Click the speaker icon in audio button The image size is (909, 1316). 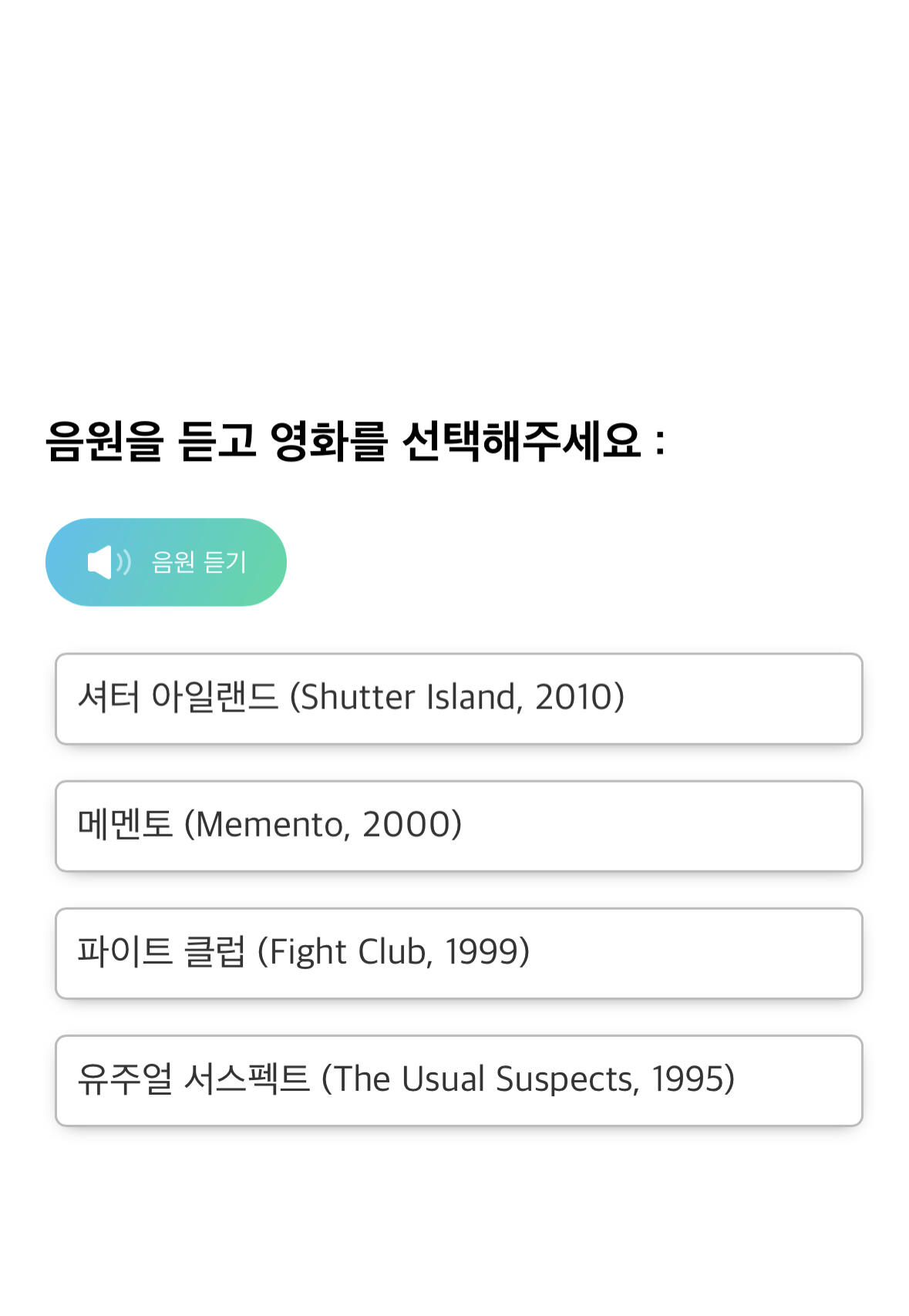pos(108,562)
